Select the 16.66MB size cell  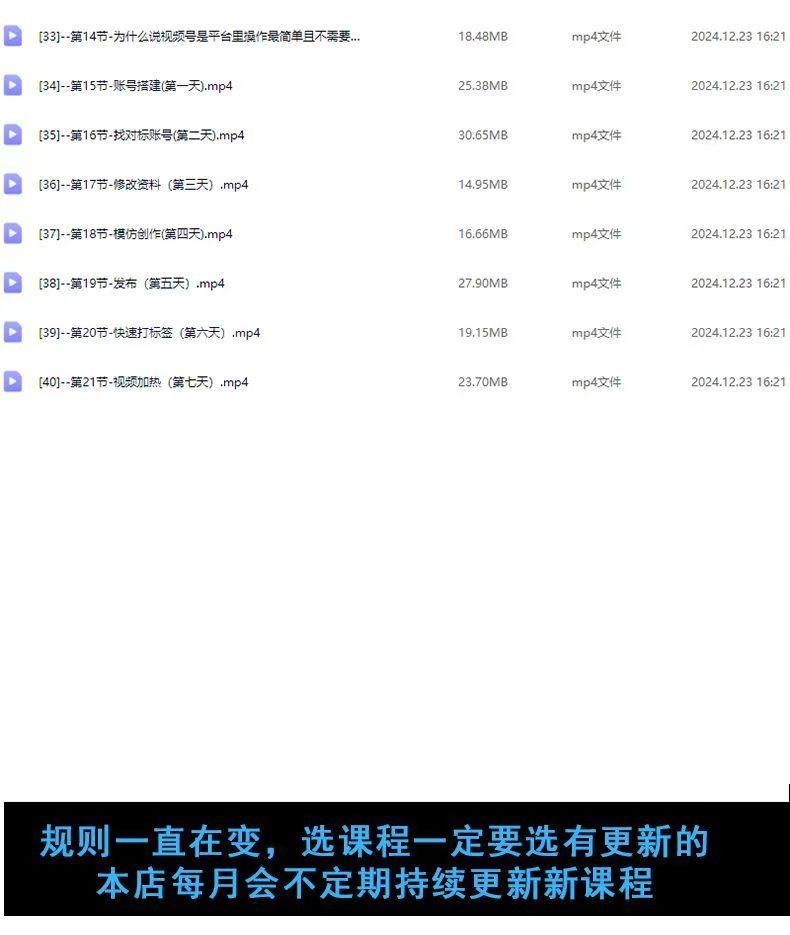[x=483, y=234]
